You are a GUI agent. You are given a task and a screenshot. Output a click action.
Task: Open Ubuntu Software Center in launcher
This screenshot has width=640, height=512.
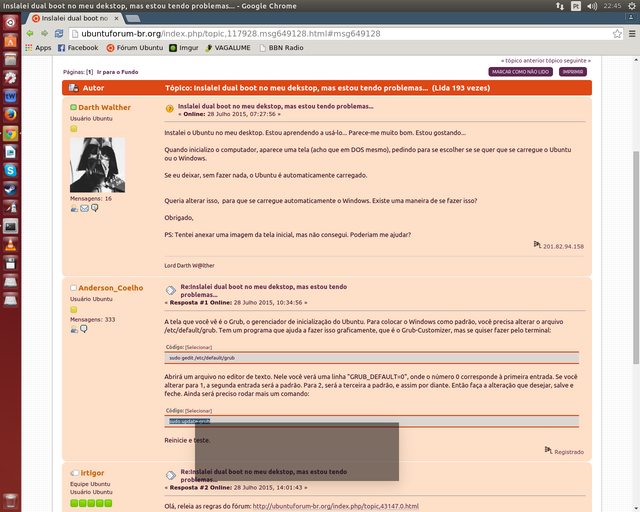(x=11, y=41)
